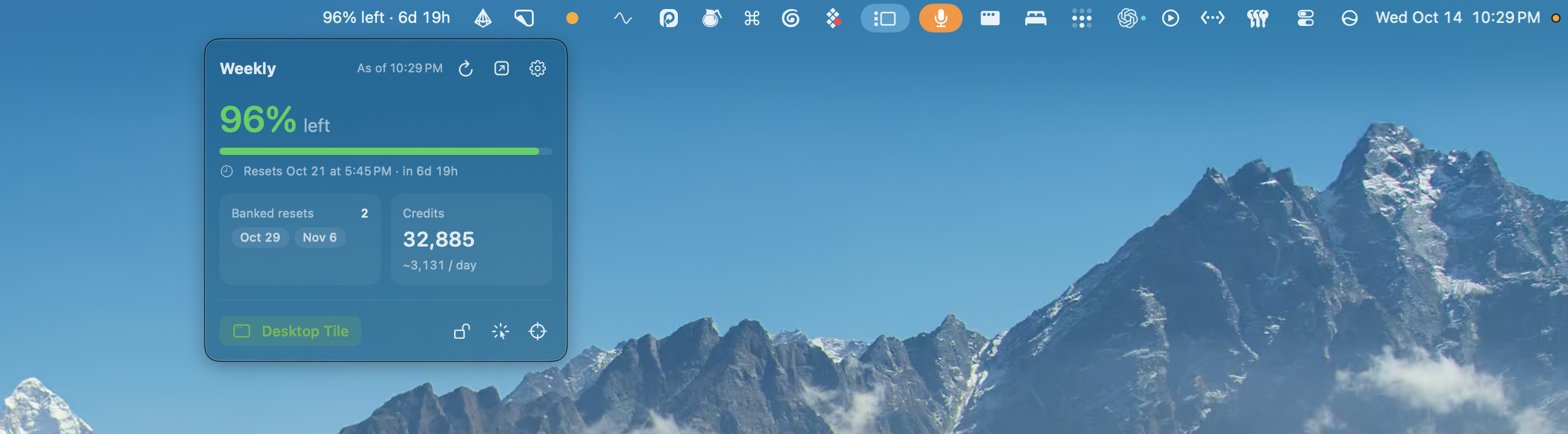Open the usage panel in external window

(x=502, y=68)
